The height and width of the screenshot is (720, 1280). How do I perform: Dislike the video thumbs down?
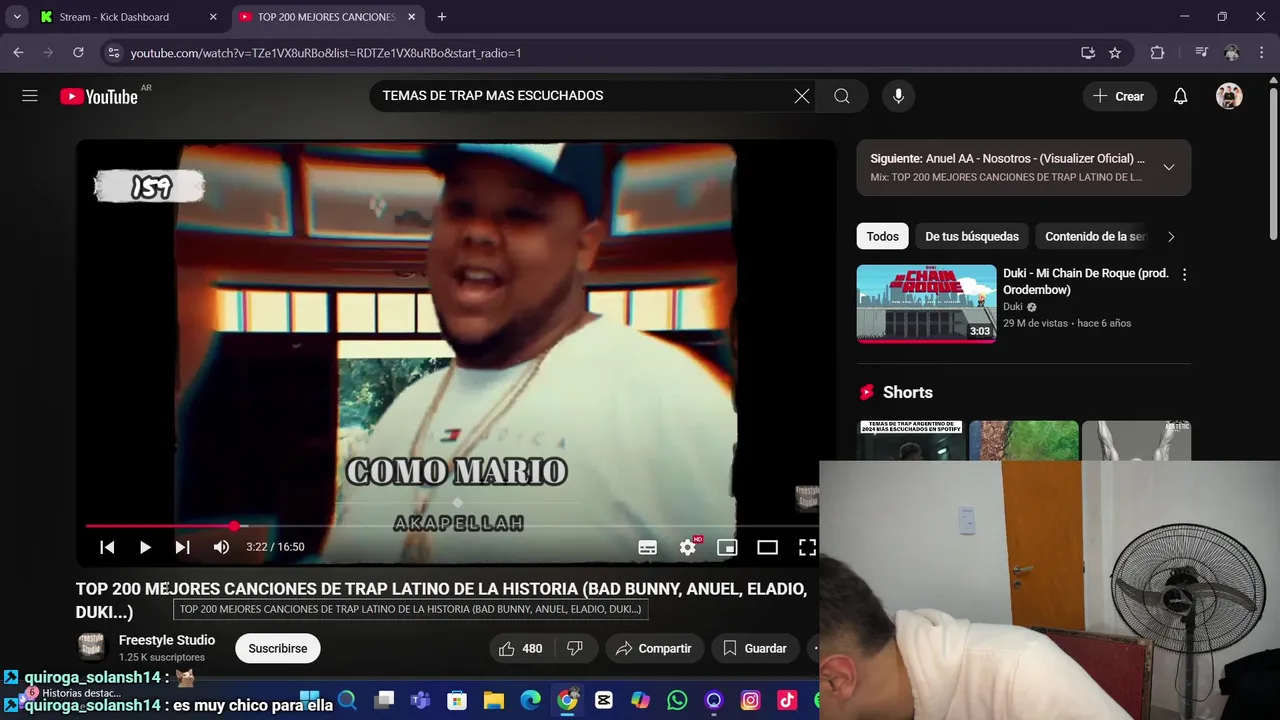[575, 648]
